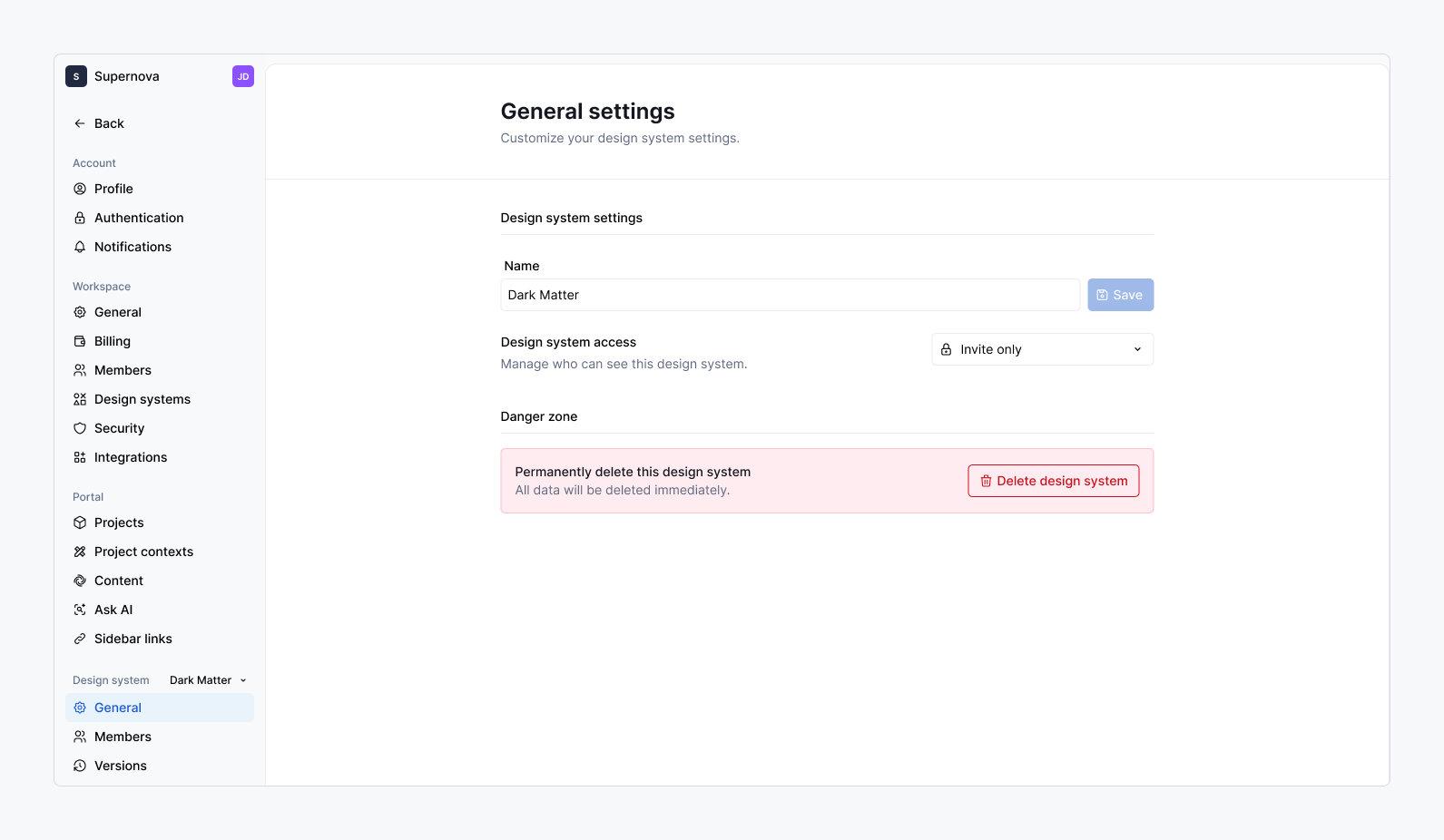Open Project contexts page
Image resolution: width=1444 pixels, height=840 pixels.
click(x=160, y=552)
